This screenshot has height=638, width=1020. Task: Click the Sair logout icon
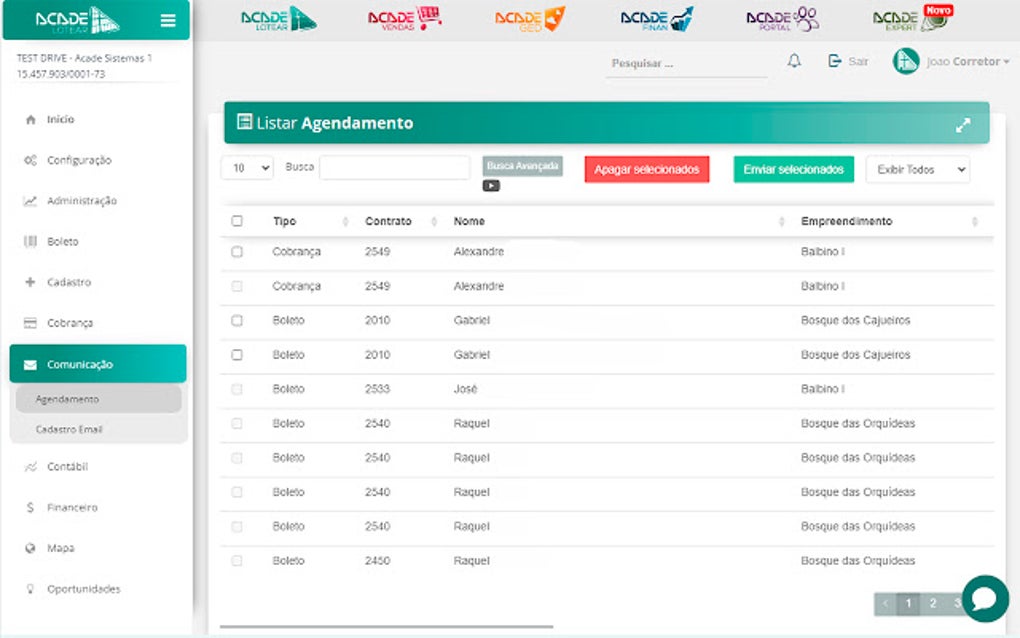pos(835,61)
